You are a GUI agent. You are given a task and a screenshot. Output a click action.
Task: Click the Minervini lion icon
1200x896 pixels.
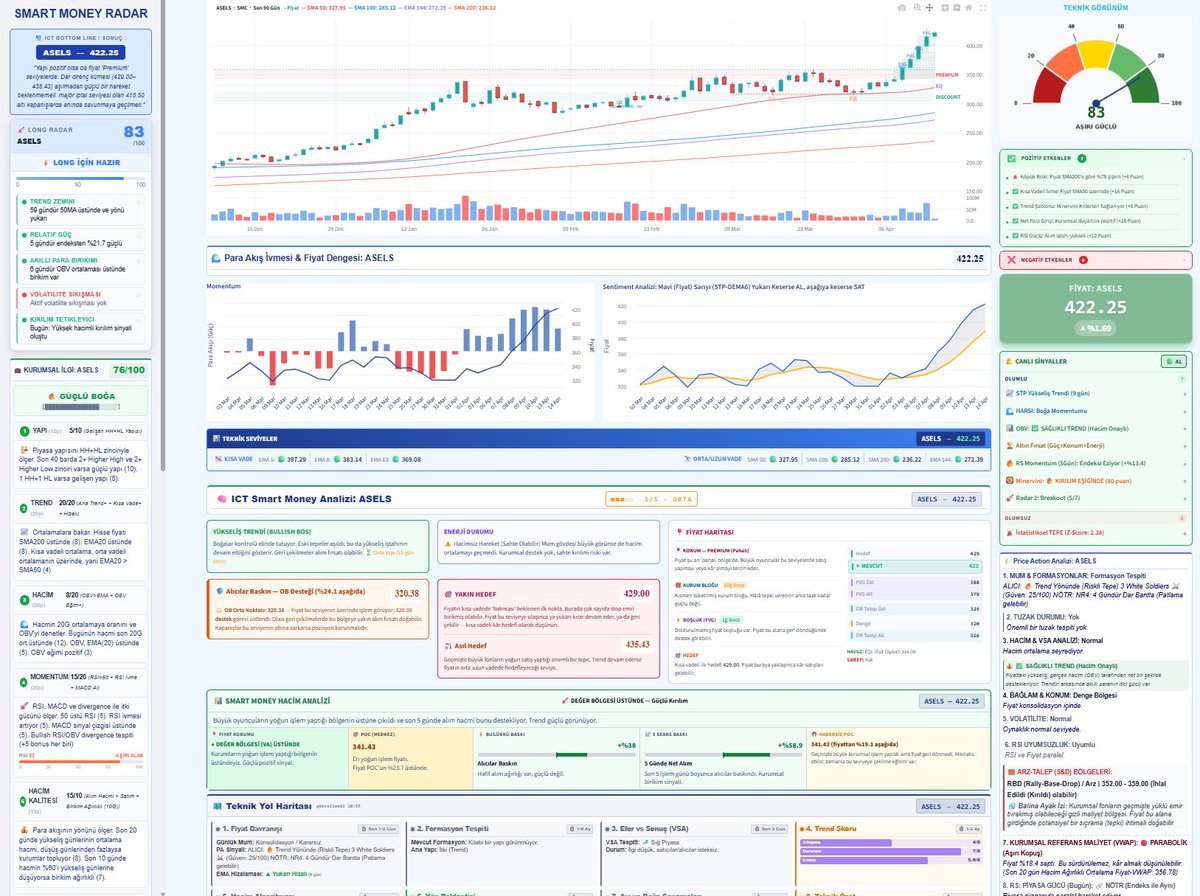tap(1008, 479)
